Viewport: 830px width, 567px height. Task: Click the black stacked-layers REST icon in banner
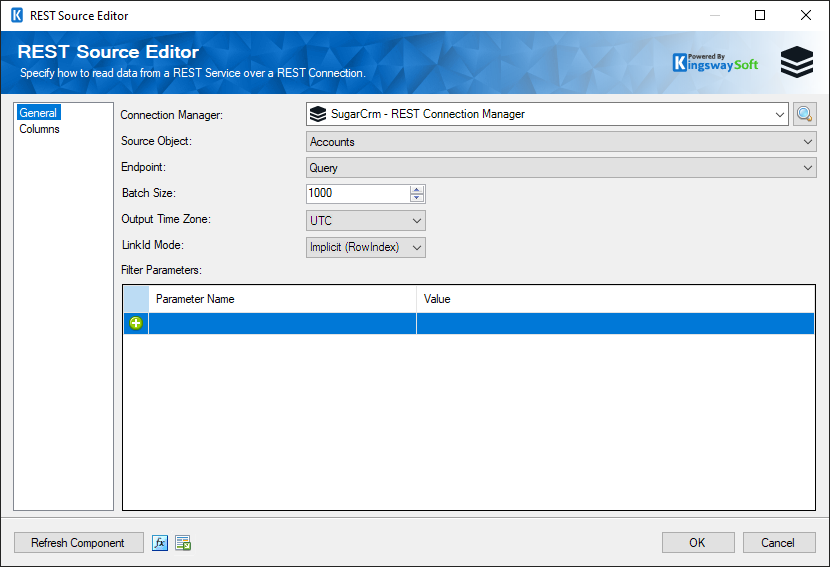point(797,62)
